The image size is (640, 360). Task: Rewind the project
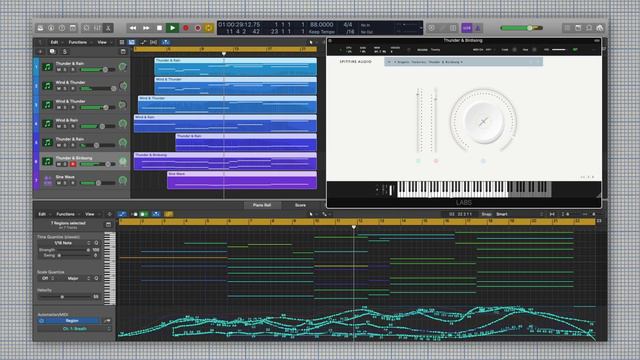[x=133, y=28]
